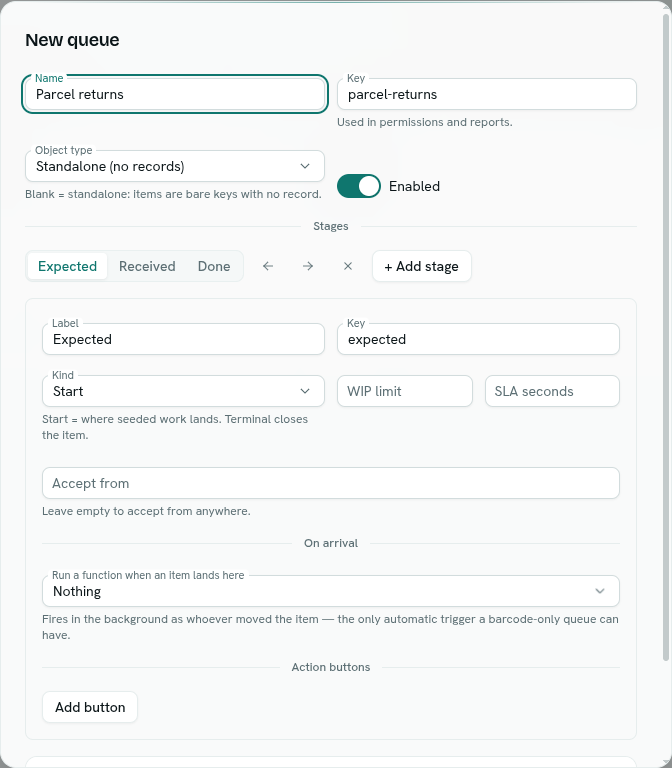This screenshot has height=768, width=672.
Task: Click the Add button button
Action: point(90,707)
